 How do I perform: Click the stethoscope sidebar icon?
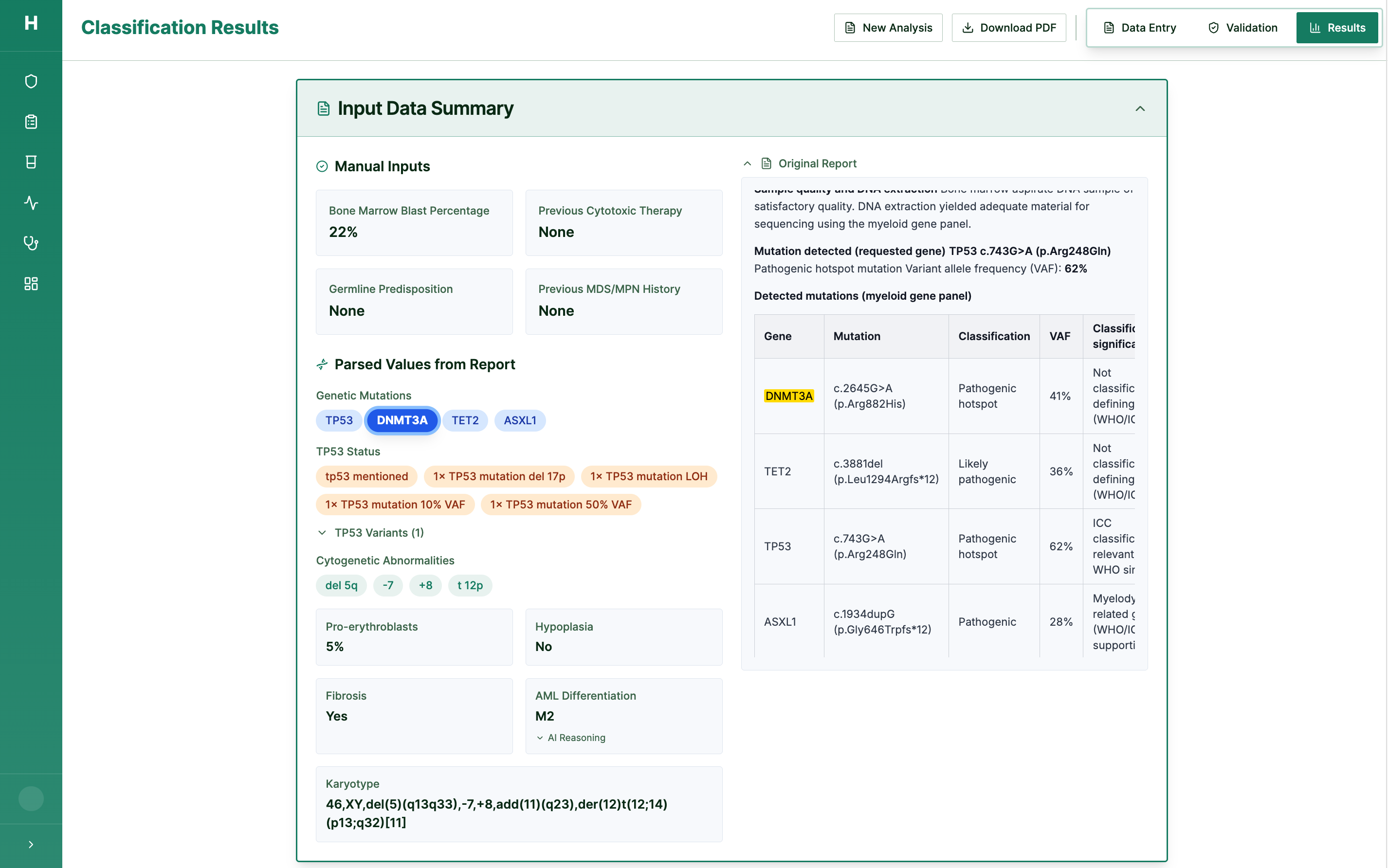pos(31,243)
